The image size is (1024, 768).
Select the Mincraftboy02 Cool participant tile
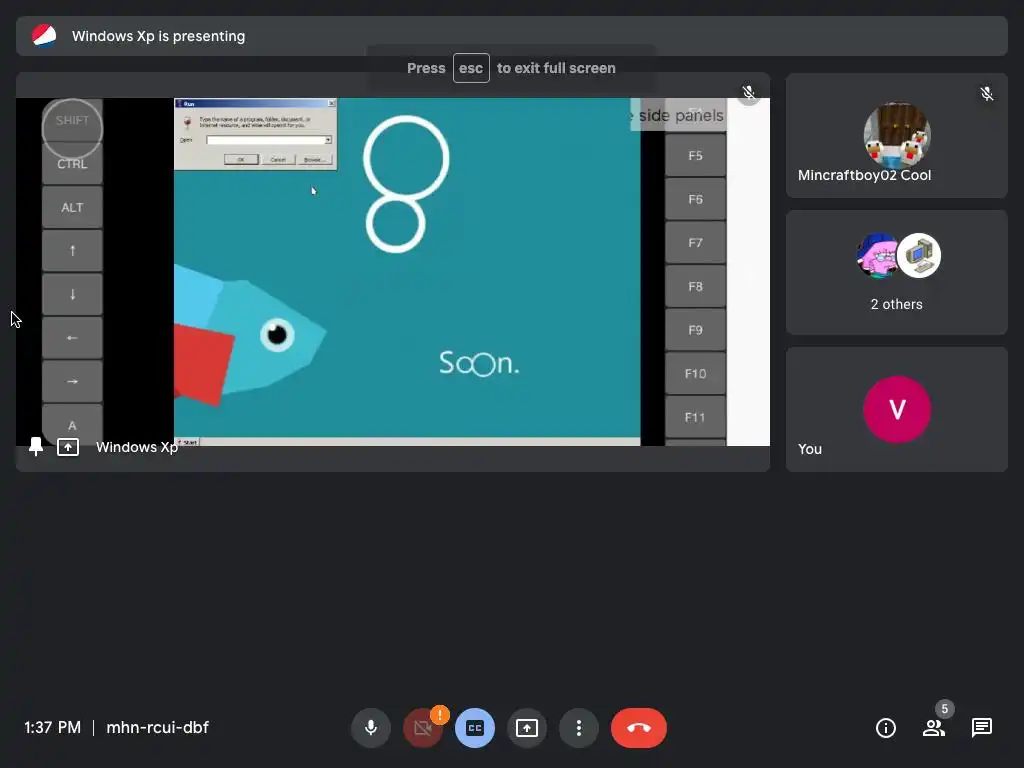(x=897, y=136)
